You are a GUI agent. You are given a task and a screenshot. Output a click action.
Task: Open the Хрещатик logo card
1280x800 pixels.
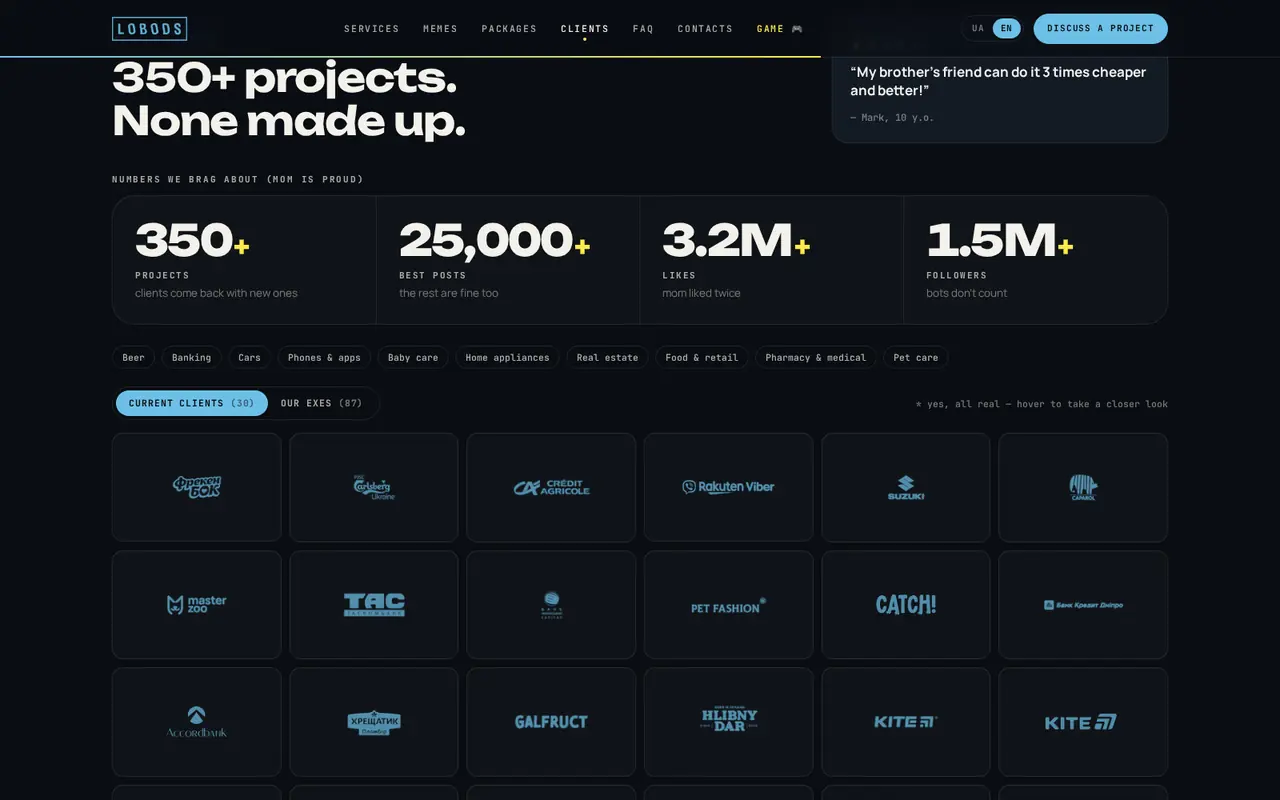click(x=374, y=722)
